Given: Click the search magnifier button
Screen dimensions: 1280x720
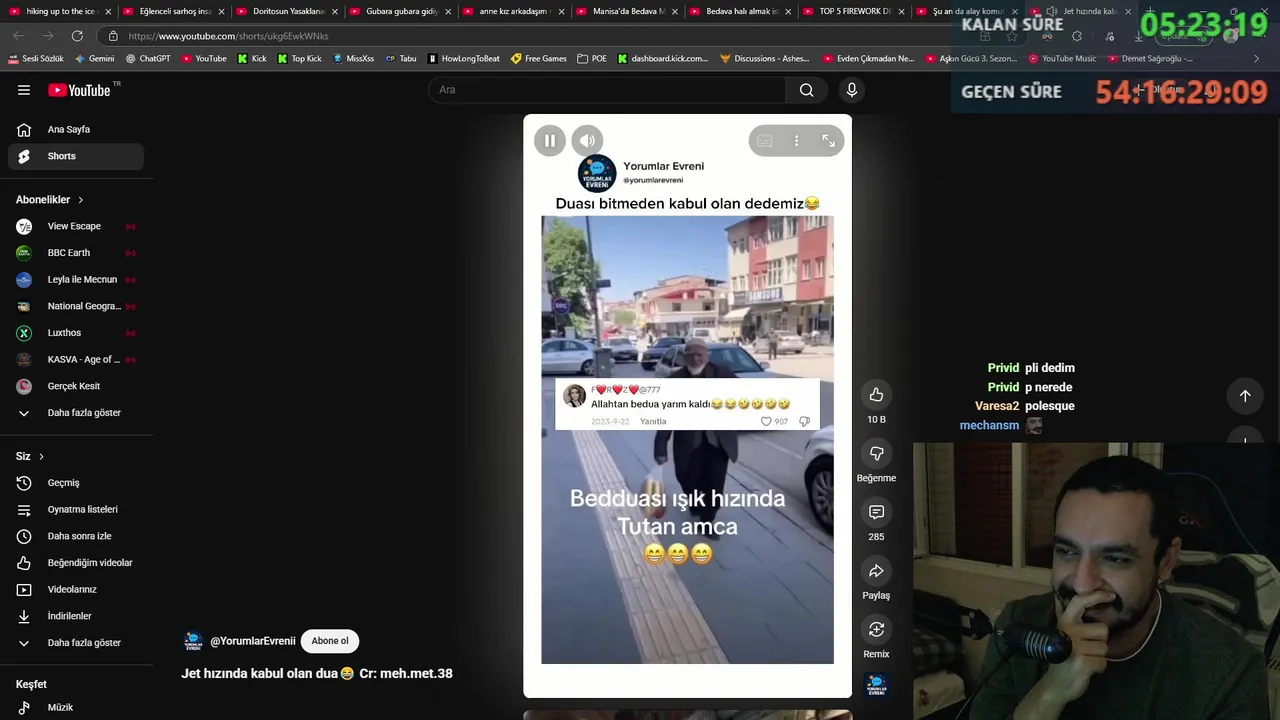Looking at the screenshot, I should click(x=806, y=90).
